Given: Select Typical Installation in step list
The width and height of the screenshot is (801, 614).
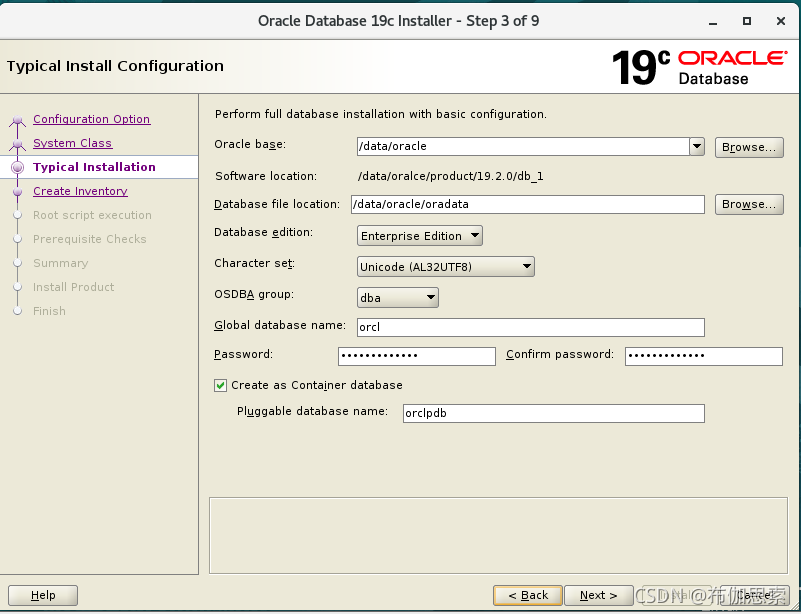Looking at the screenshot, I should (x=95, y=167).
